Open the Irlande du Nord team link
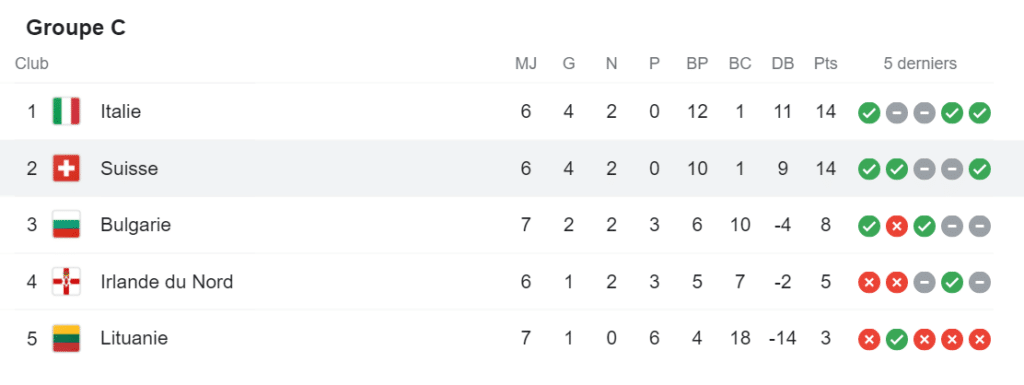 167,282
